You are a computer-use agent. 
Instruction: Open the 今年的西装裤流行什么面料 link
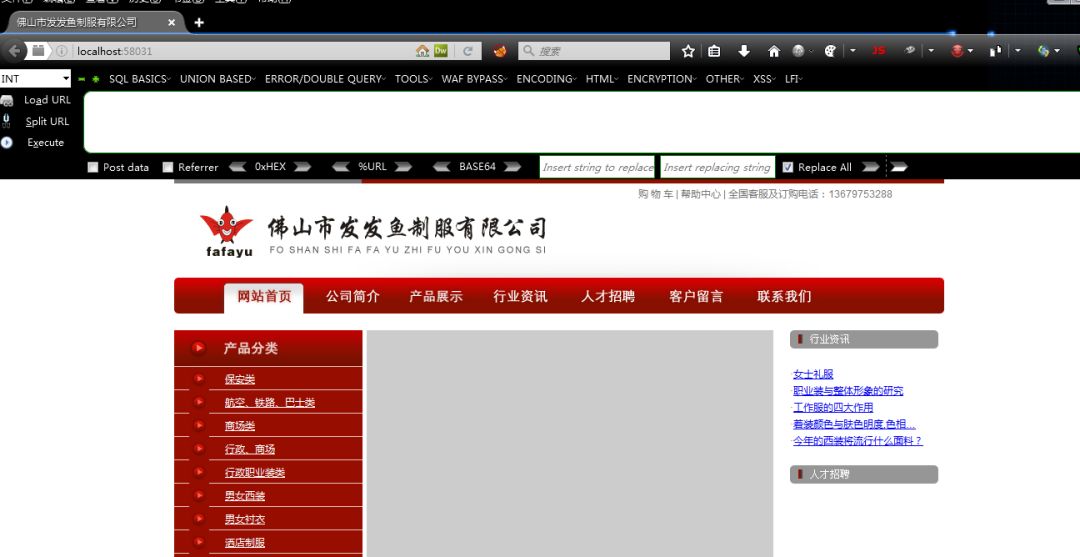858,441
